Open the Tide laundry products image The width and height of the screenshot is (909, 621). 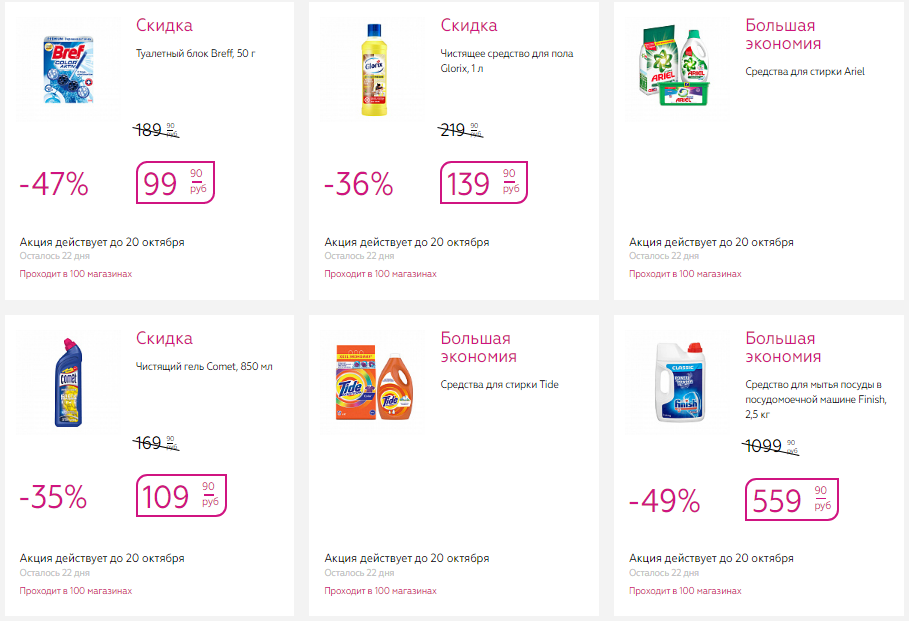point(374,383)
